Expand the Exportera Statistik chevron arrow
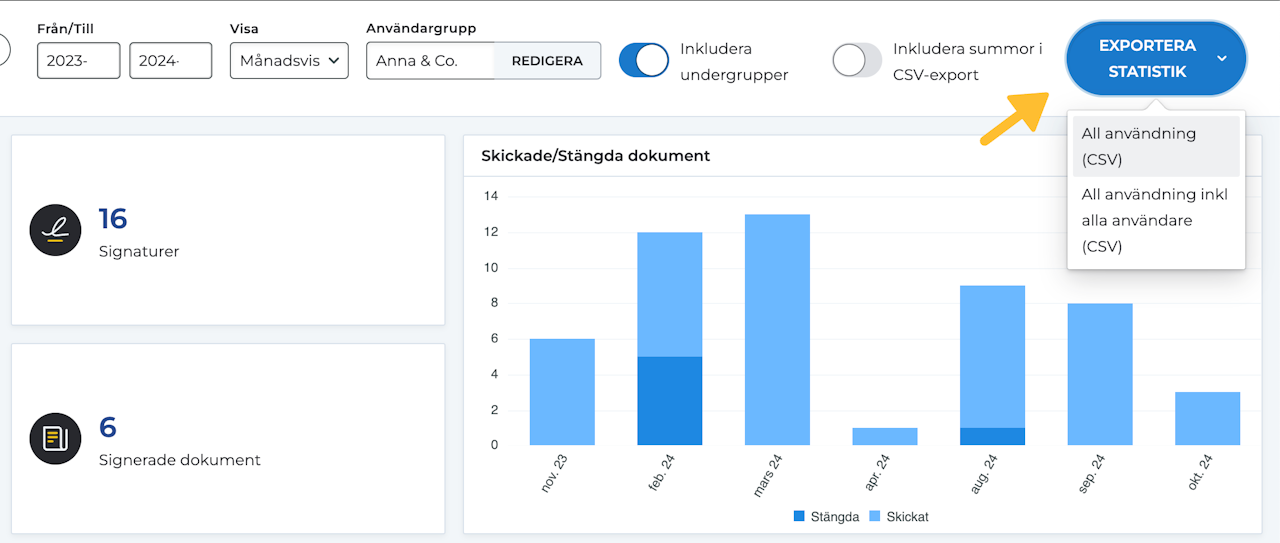The image size is (1280, 543). click(1222, 59)
